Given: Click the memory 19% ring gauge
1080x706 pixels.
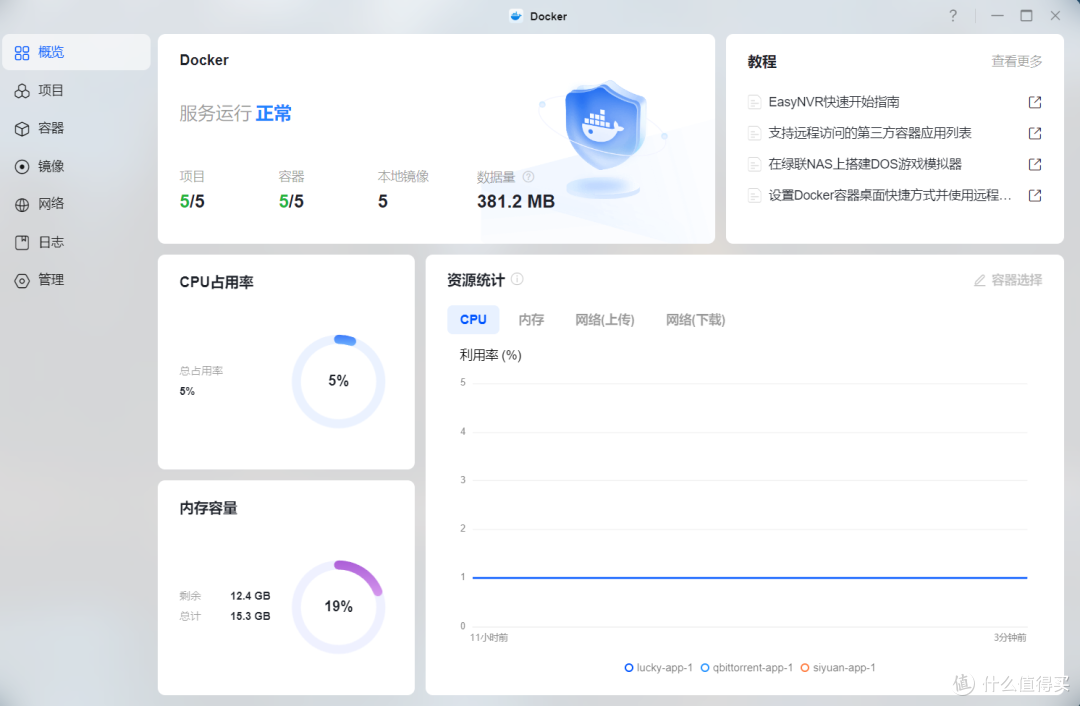Looking at the screenshot, I should coord(338,607).
